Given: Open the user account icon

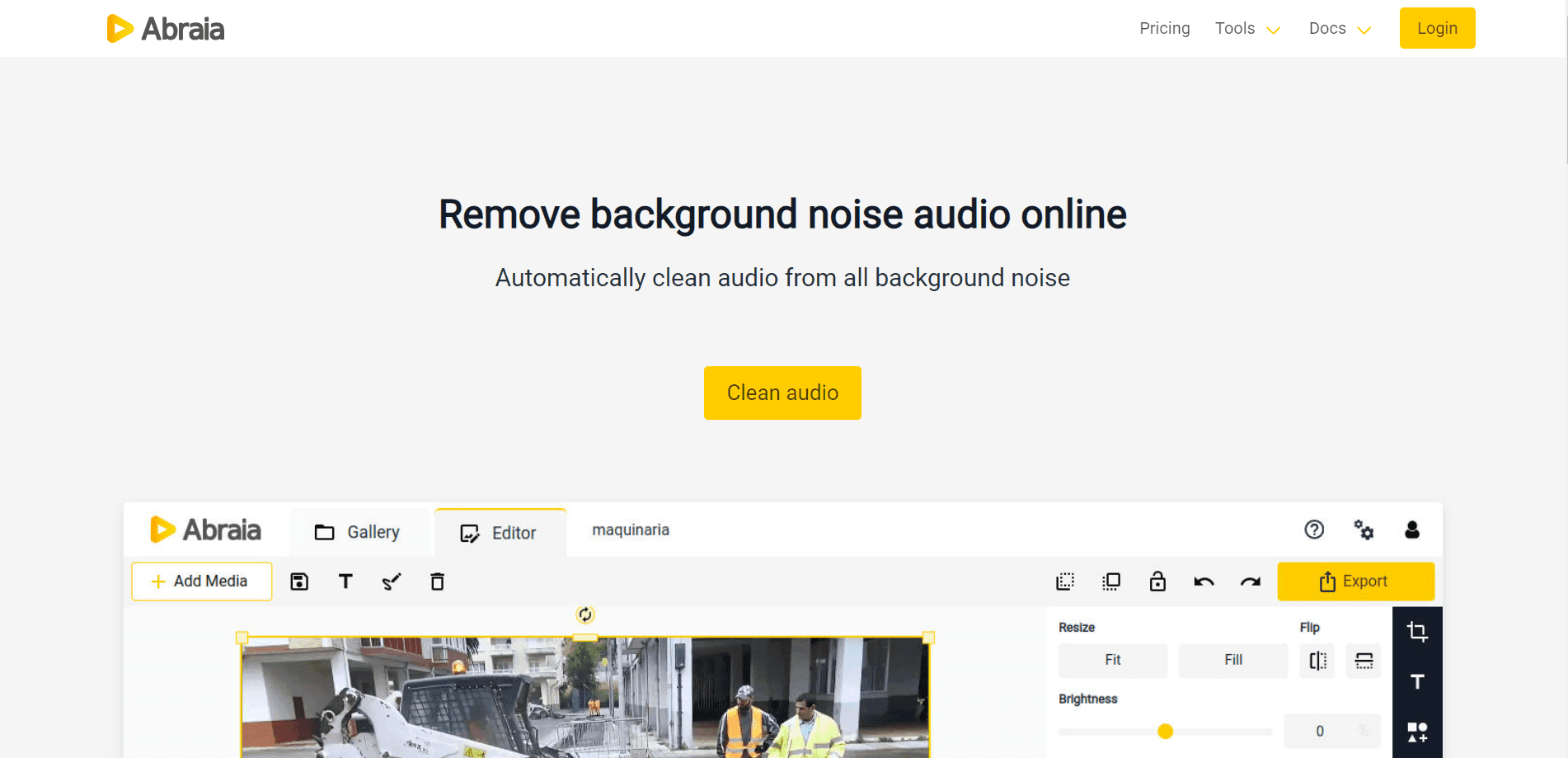Looking at the screenshot, I should click(x=1412, y=530).
